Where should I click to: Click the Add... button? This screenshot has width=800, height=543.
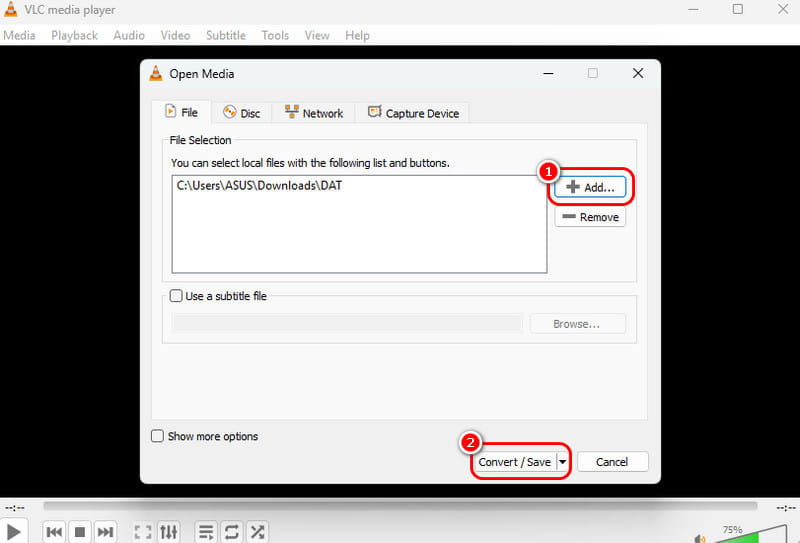(590, 187)
